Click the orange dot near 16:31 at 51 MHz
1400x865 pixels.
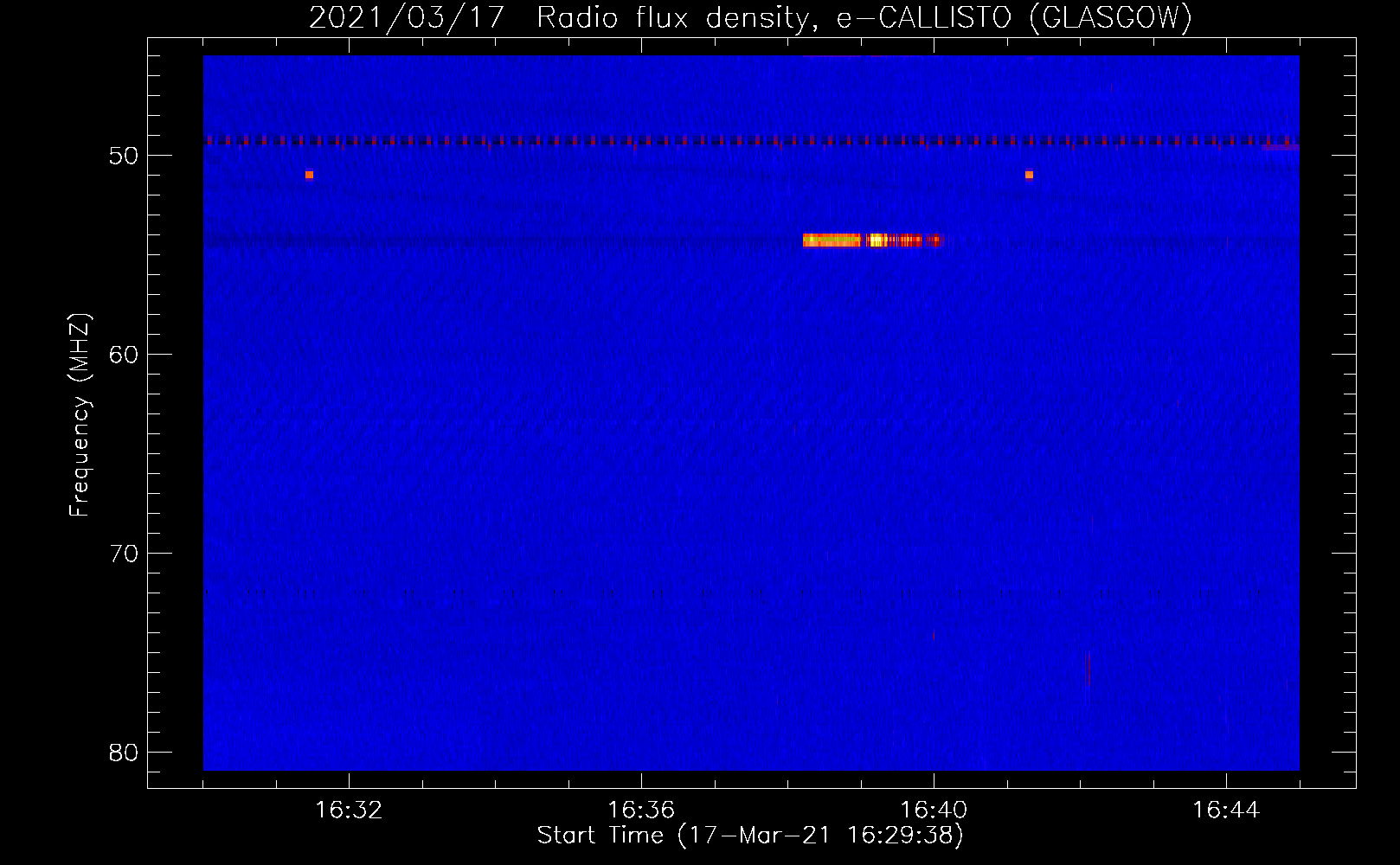[309, 175]
